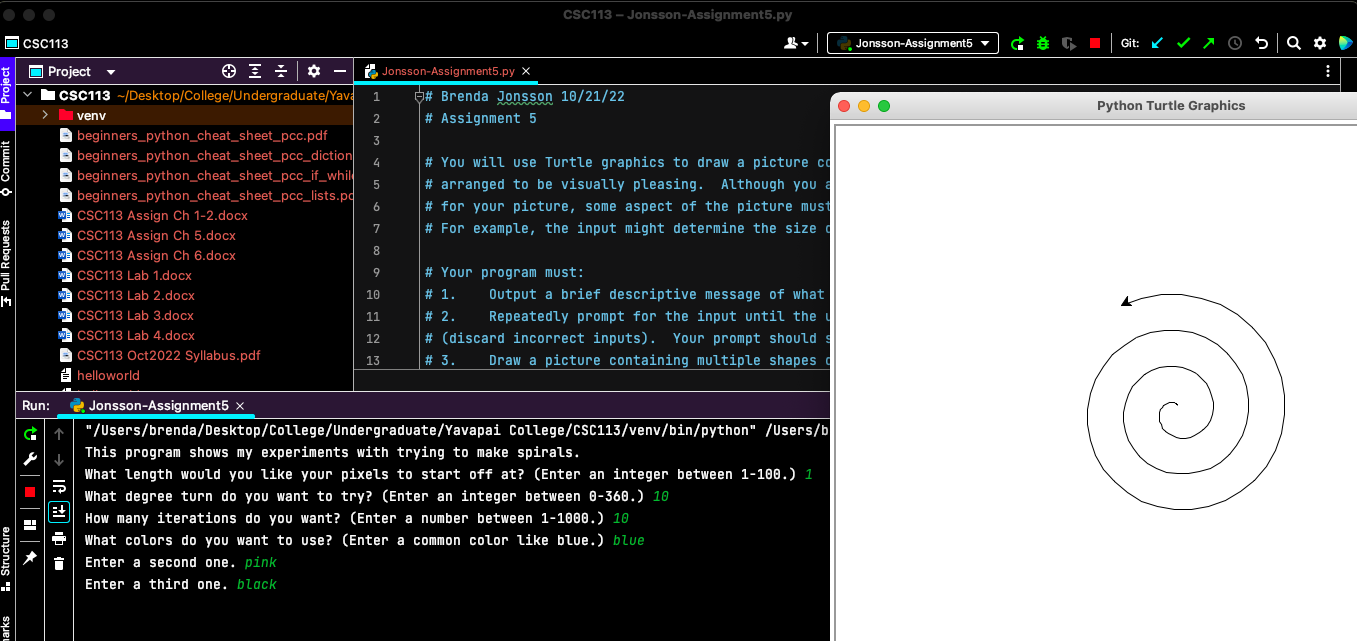Click the Git commit checkmark icon

(x=1183, y=43)
